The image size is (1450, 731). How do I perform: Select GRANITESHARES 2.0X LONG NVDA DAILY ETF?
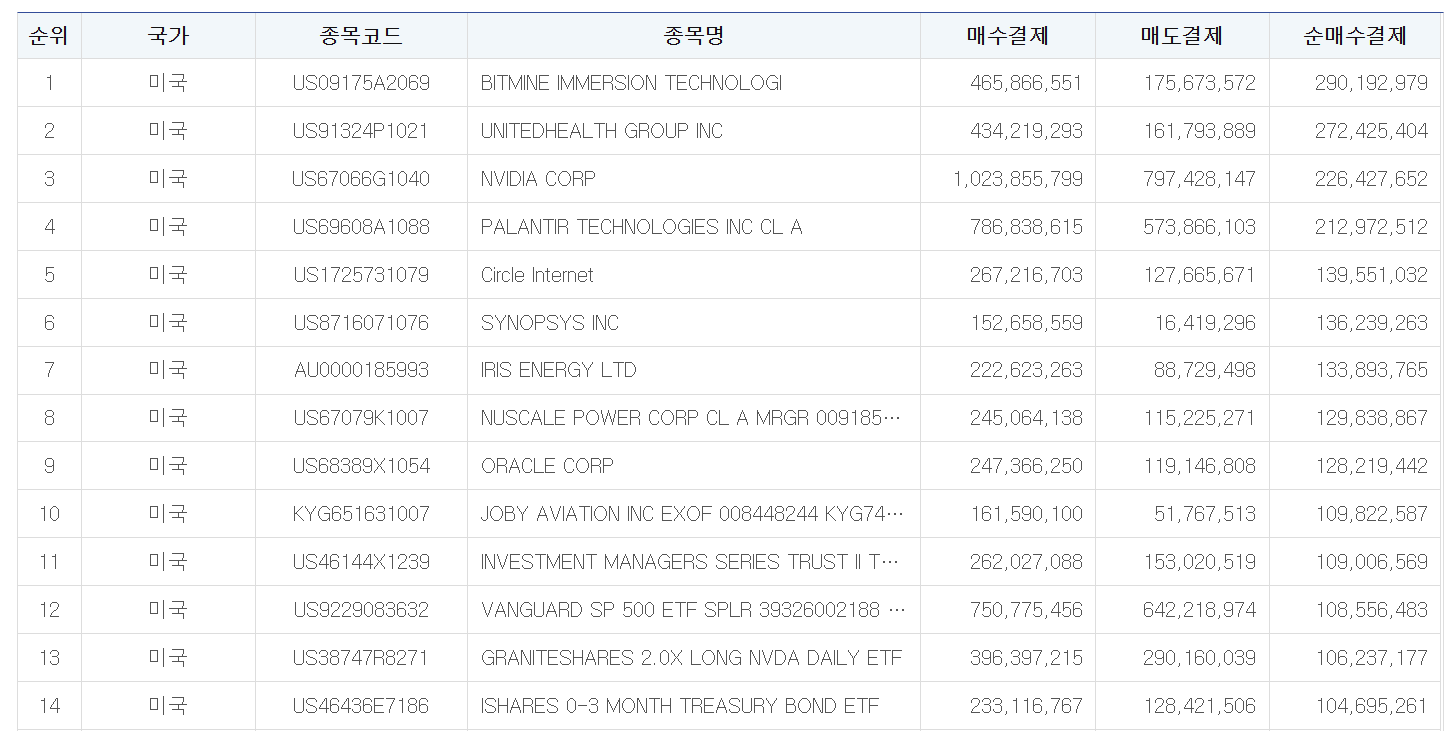(691, 658)
